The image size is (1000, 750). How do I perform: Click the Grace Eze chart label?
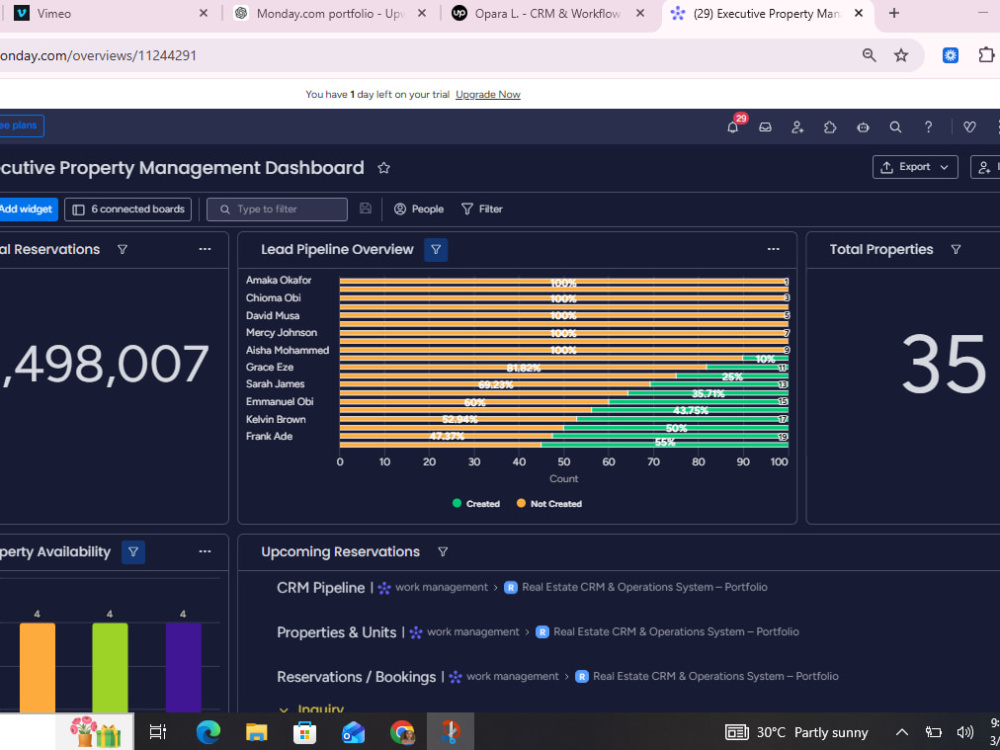[x=270, y=367]
